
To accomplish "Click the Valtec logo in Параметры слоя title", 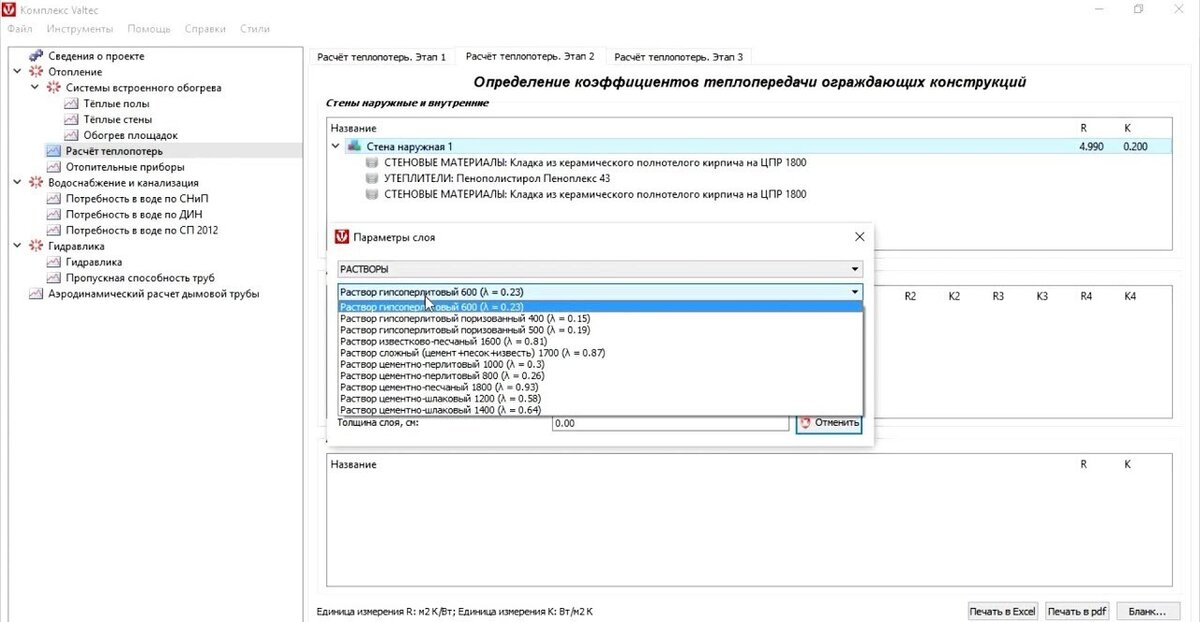I will (341, 237).
